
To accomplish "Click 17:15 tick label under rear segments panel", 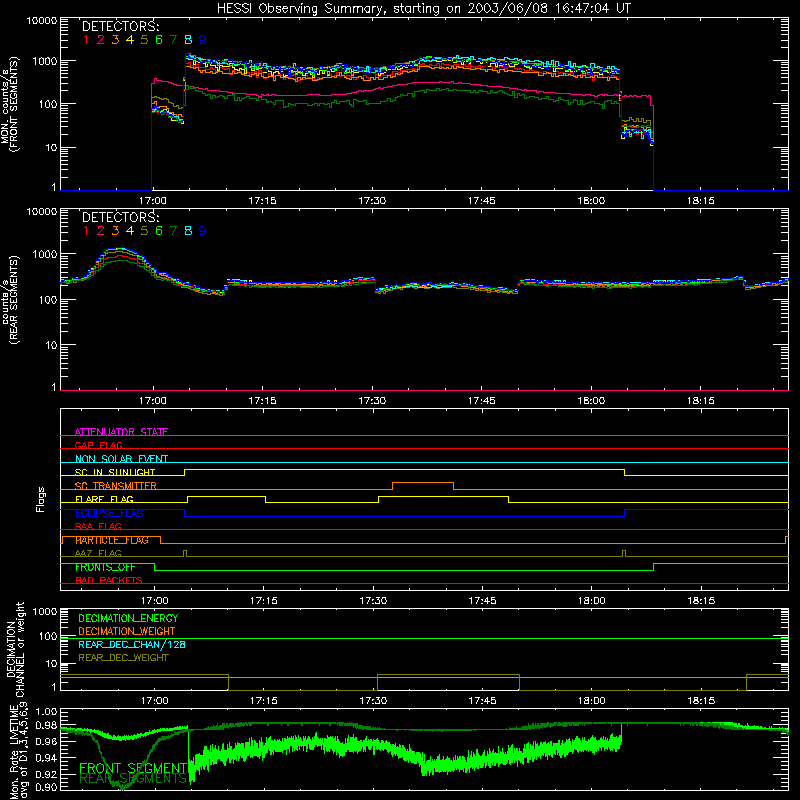I will tap(262, 401).
